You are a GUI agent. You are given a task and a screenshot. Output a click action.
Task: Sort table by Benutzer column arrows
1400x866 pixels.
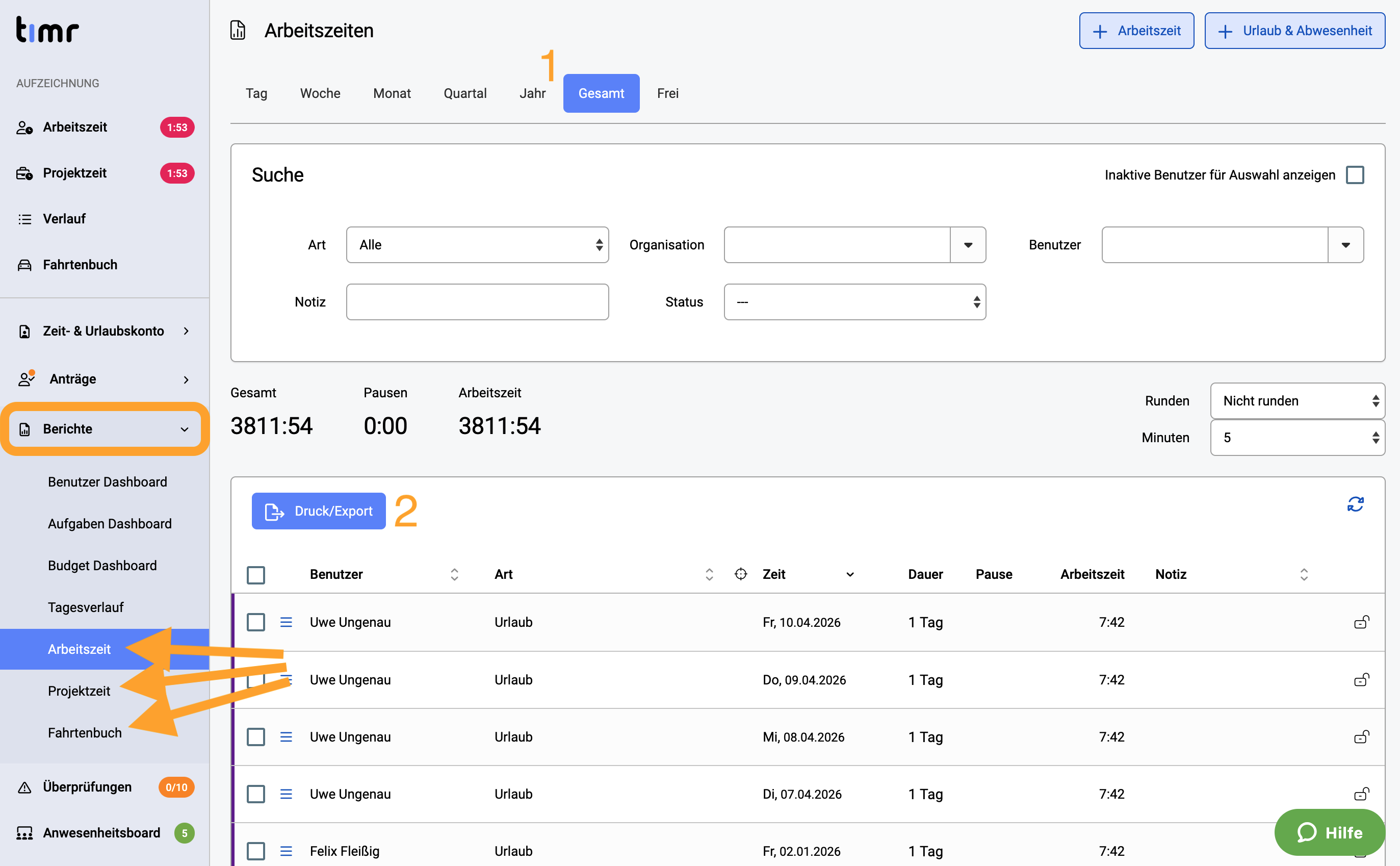454,574
